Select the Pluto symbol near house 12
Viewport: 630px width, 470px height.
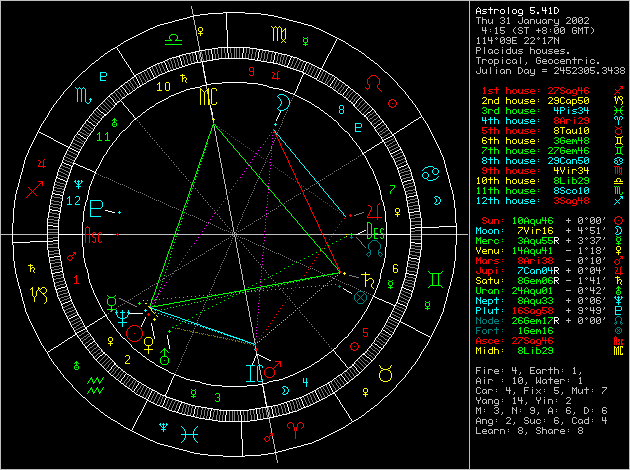coord(97,209)
